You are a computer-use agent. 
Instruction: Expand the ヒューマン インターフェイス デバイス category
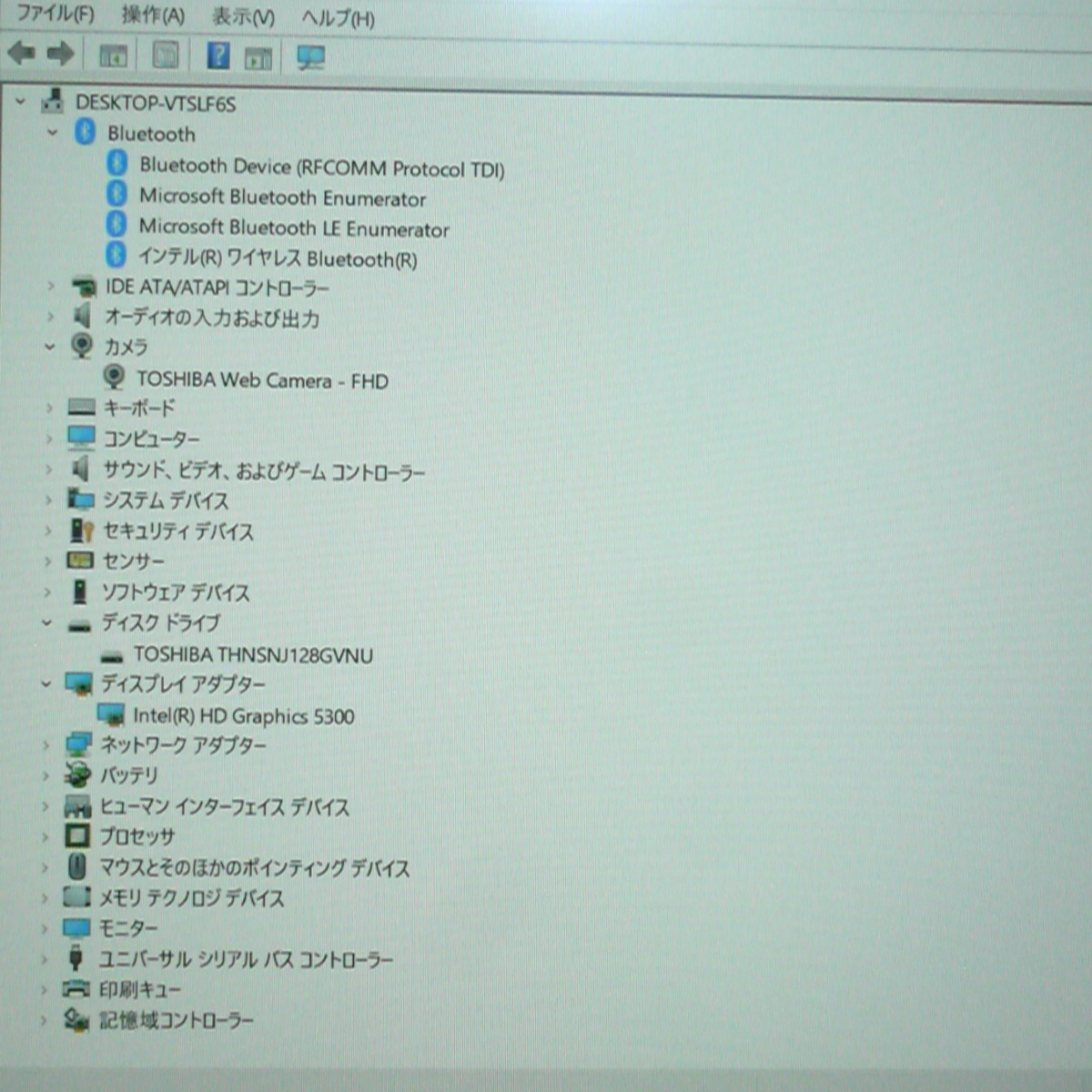pyautogui.click(x=45, y=806)
